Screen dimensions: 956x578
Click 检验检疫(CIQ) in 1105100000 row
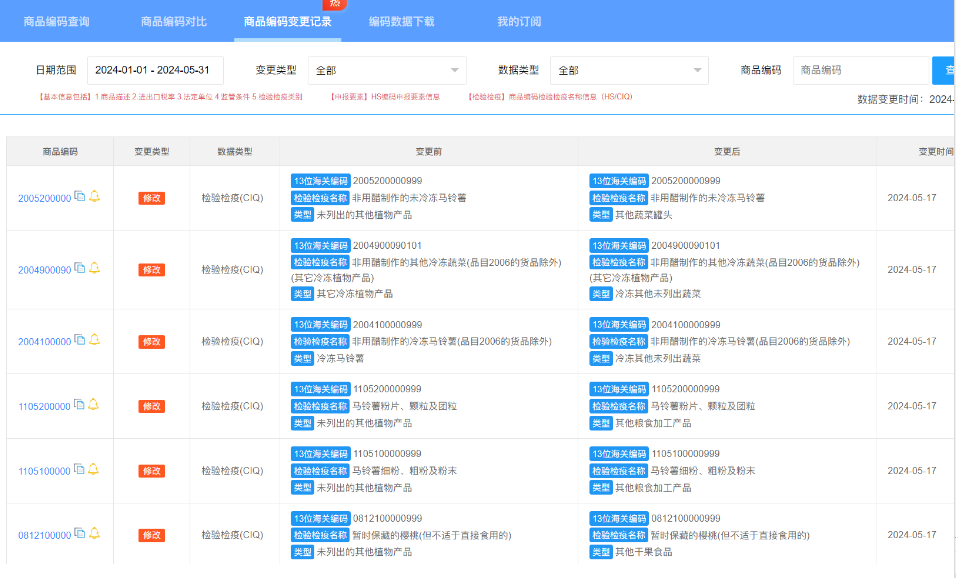tap(232, 471)
